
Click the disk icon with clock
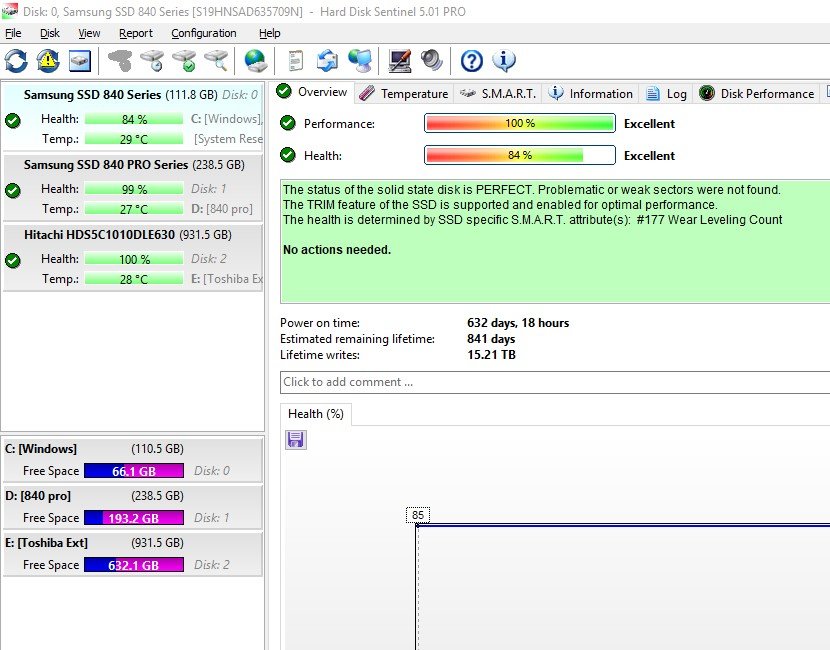(152, 61)
